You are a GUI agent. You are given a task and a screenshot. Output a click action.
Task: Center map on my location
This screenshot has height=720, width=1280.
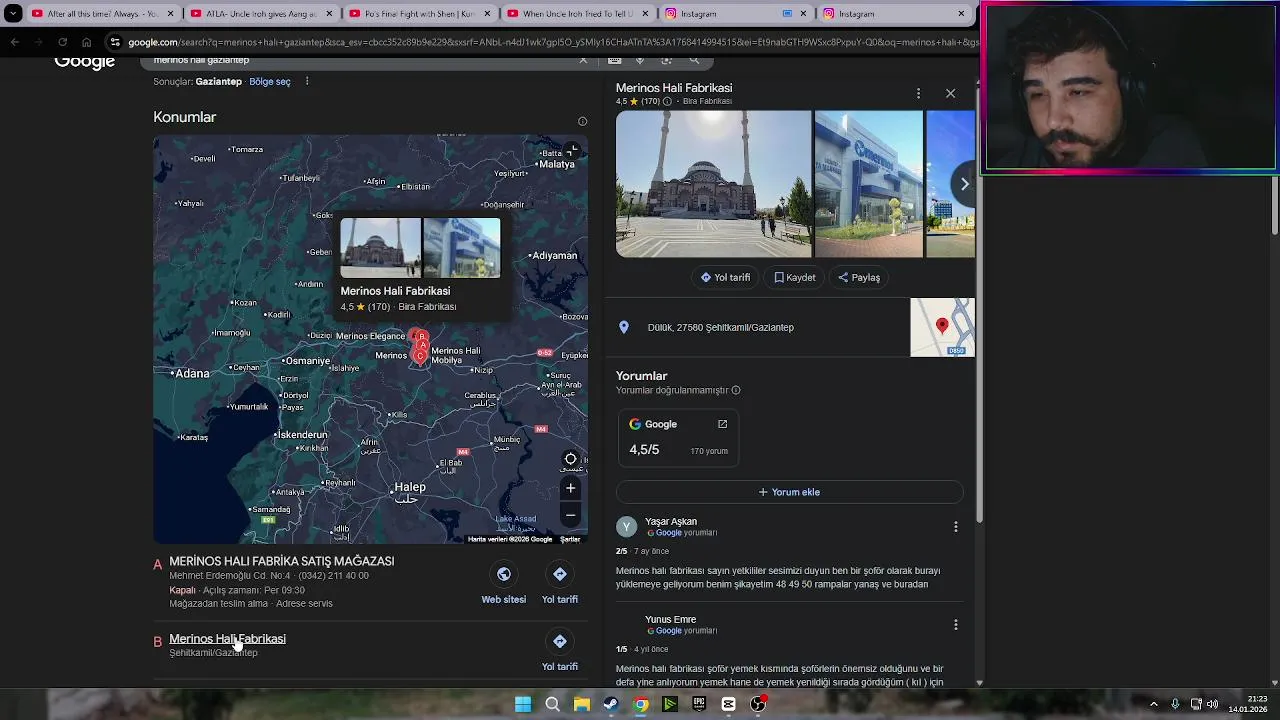pyautogui.click(x=570, y=459)
